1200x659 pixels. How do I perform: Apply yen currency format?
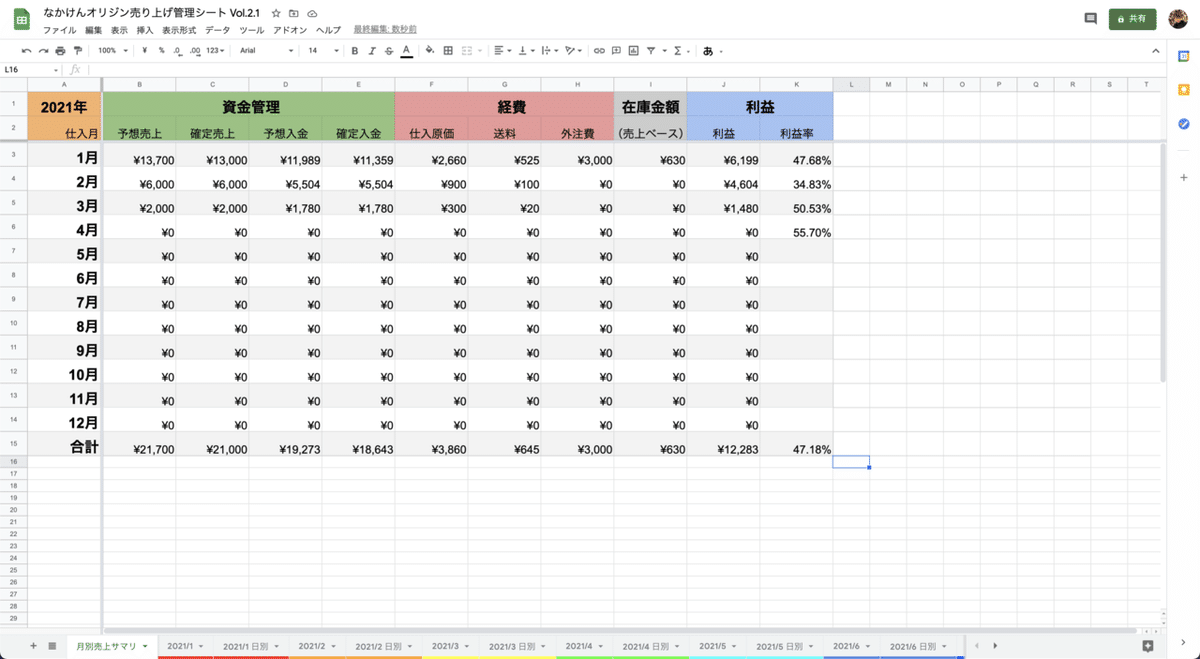pos(145,50)
